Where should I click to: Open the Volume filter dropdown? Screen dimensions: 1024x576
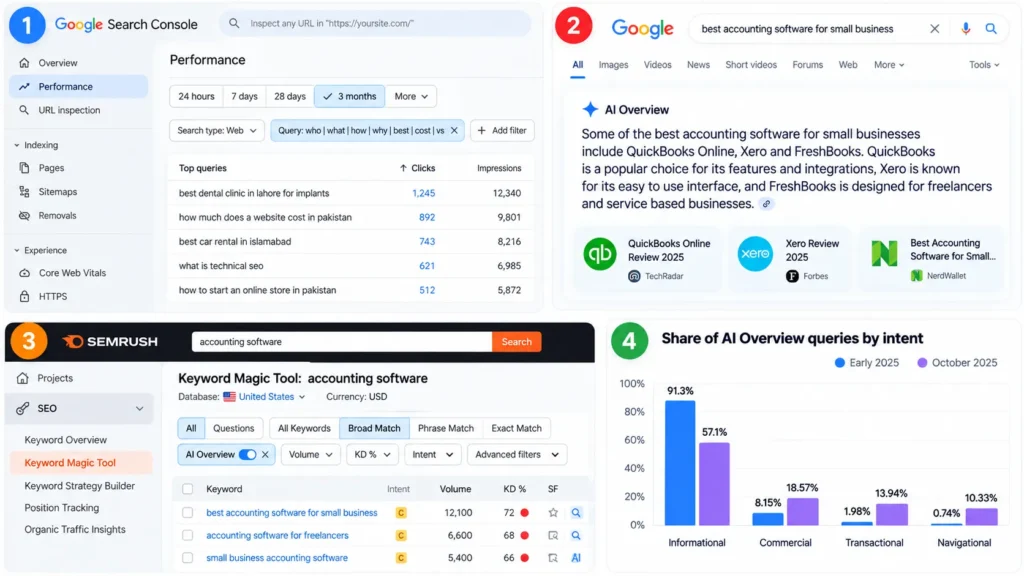310,455
